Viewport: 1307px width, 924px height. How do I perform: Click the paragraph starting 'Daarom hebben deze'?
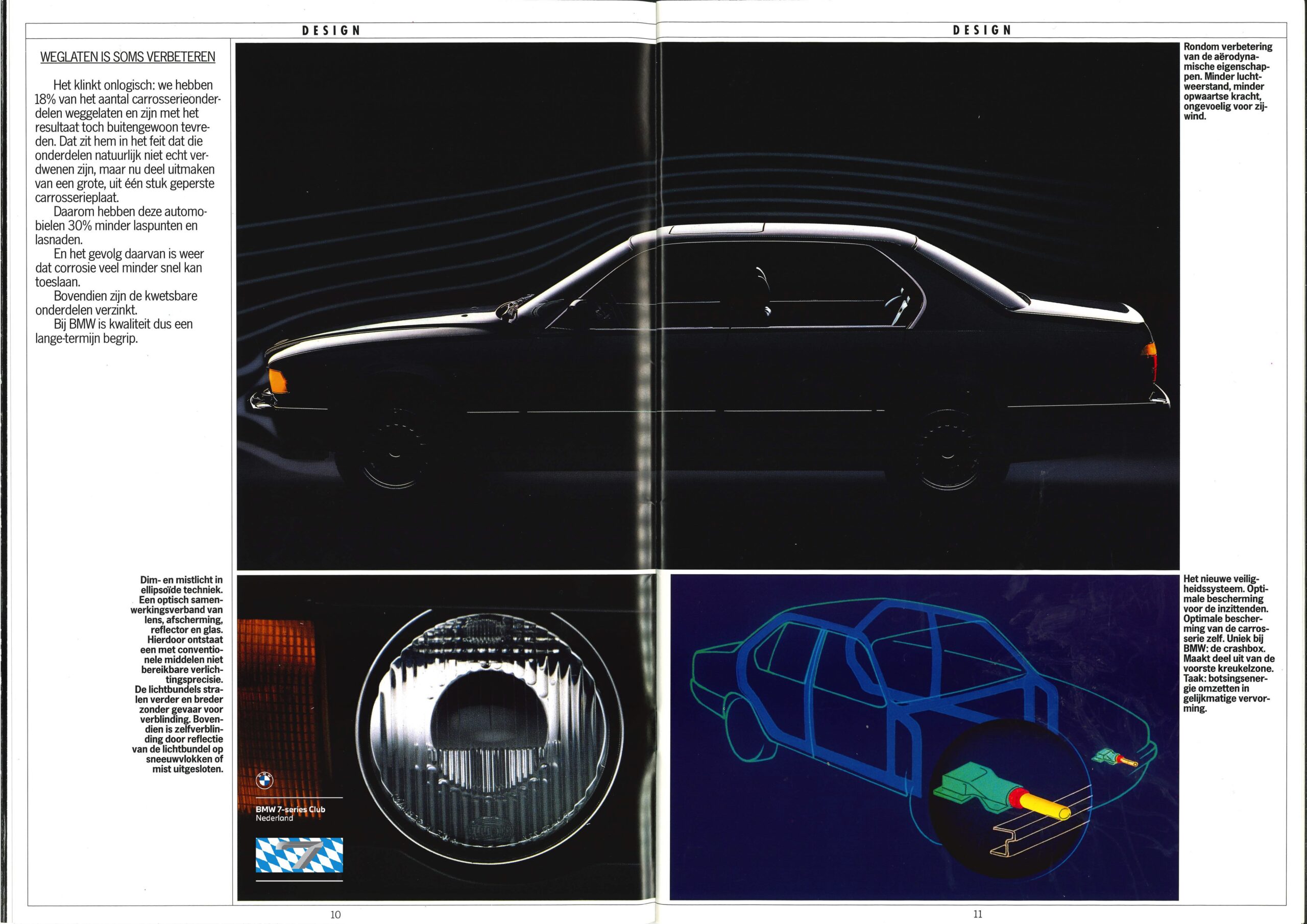click(x=120, y=226)
